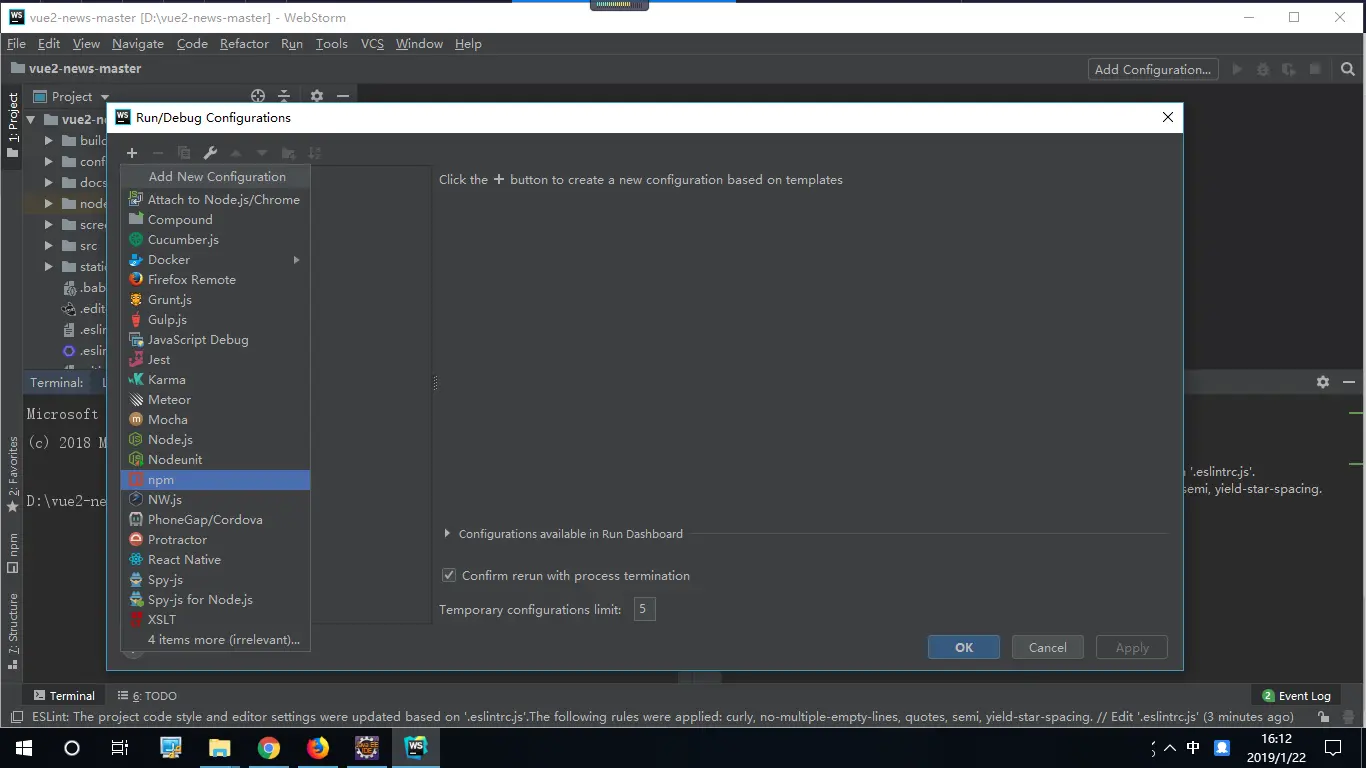The width and height of the screenshot is (1366, 768).
Task: Choose Grunt.js from the list
Action: tap(215, 299)
